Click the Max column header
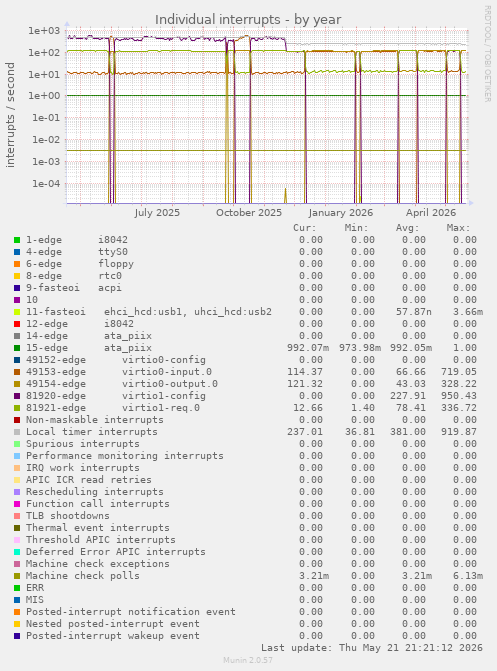 pos(458,228)
